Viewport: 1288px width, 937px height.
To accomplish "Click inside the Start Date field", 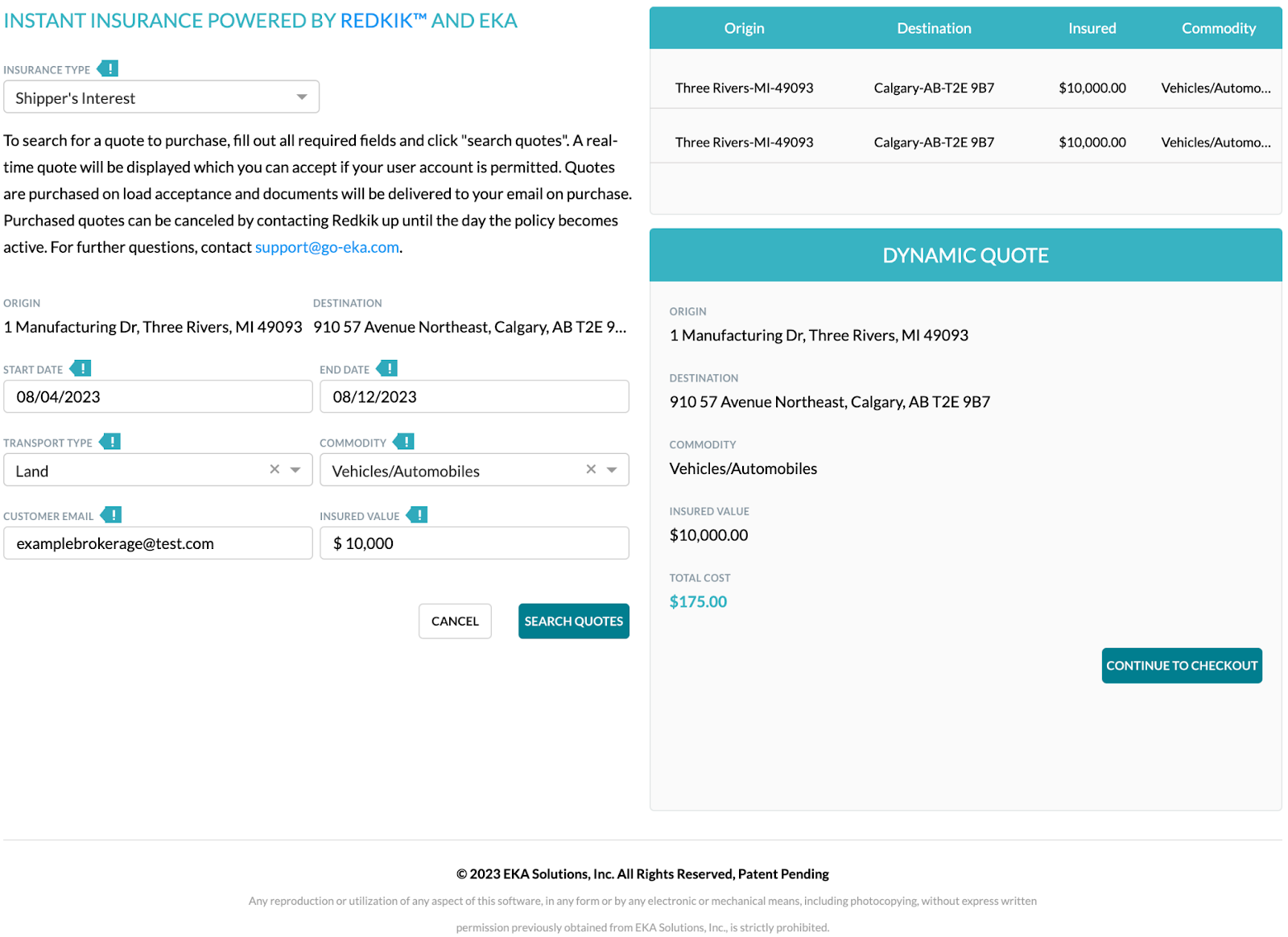I will tap(158, 396).
